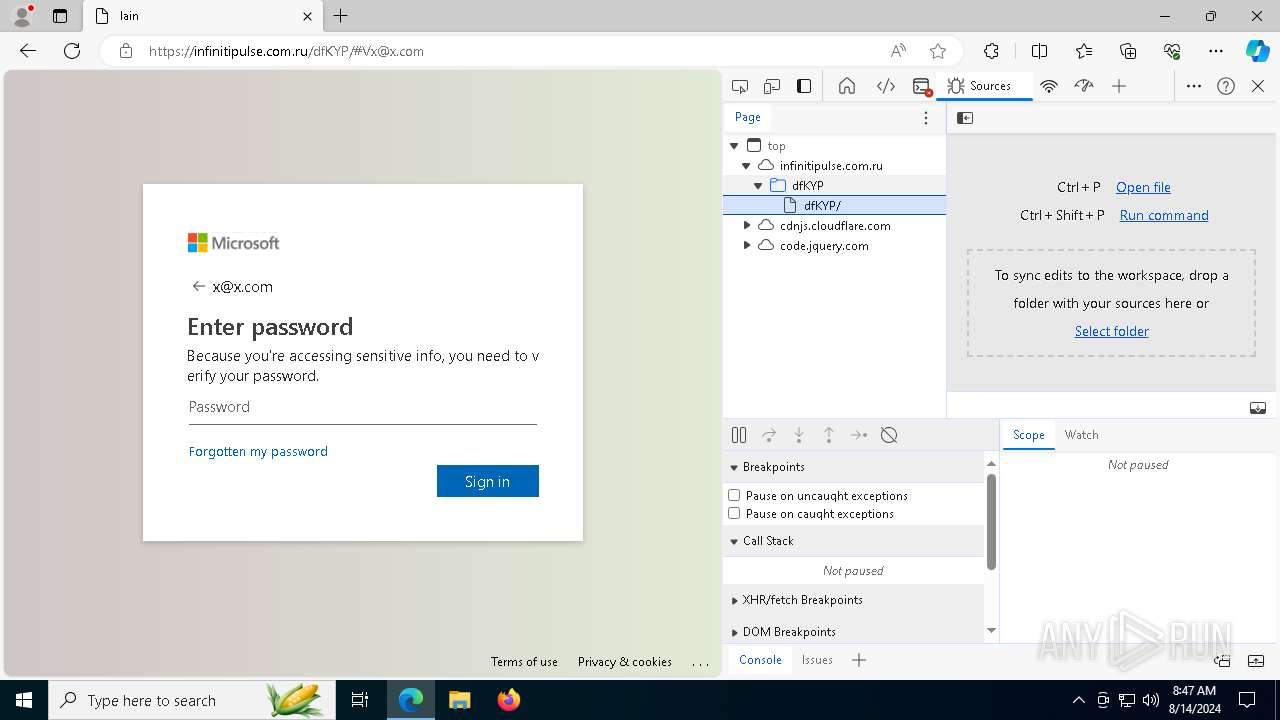The width and height of the screenshot is (1280, 720).
Task: Open the Performance panel gauge icon
Action: [x=1084, y=86]
